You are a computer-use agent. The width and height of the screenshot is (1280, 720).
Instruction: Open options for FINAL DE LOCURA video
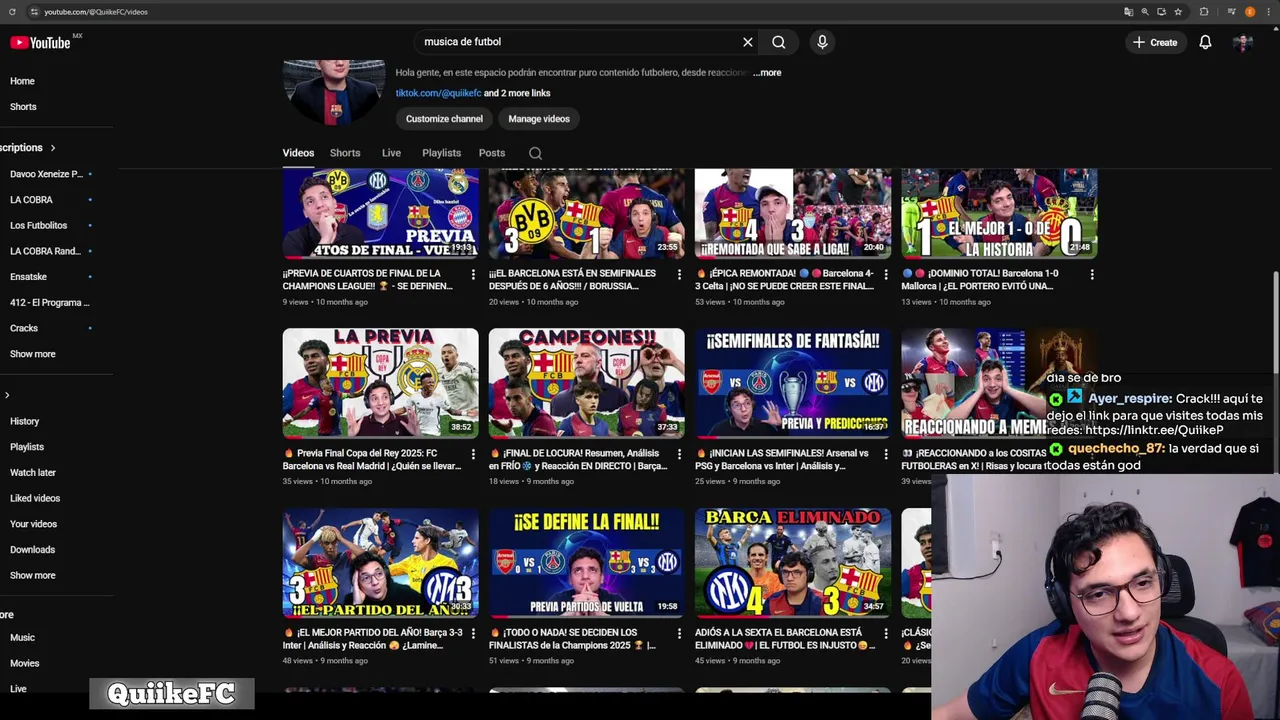[x=679, y=454]
